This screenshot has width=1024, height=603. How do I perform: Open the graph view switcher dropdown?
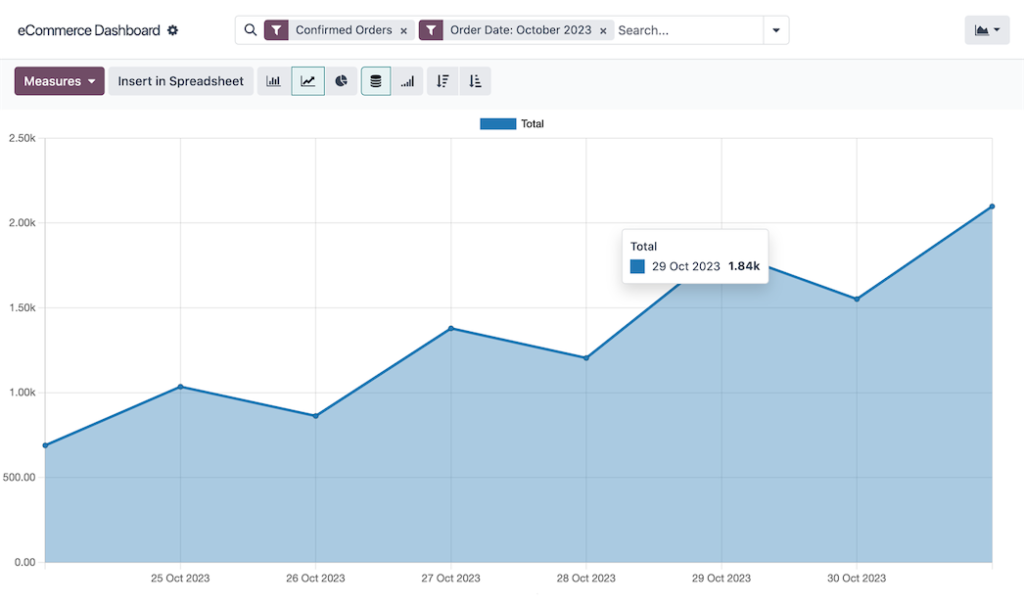986,29
